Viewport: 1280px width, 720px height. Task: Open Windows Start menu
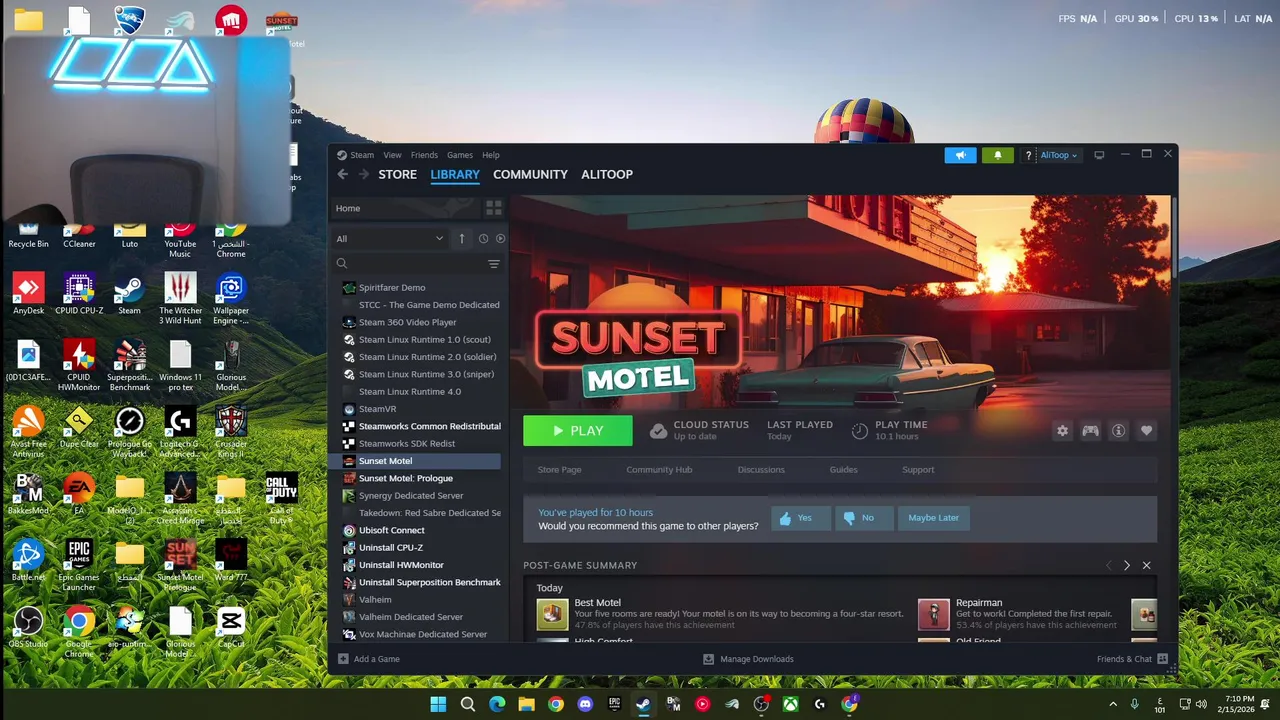pyautogui.click(x=438, y=704)
